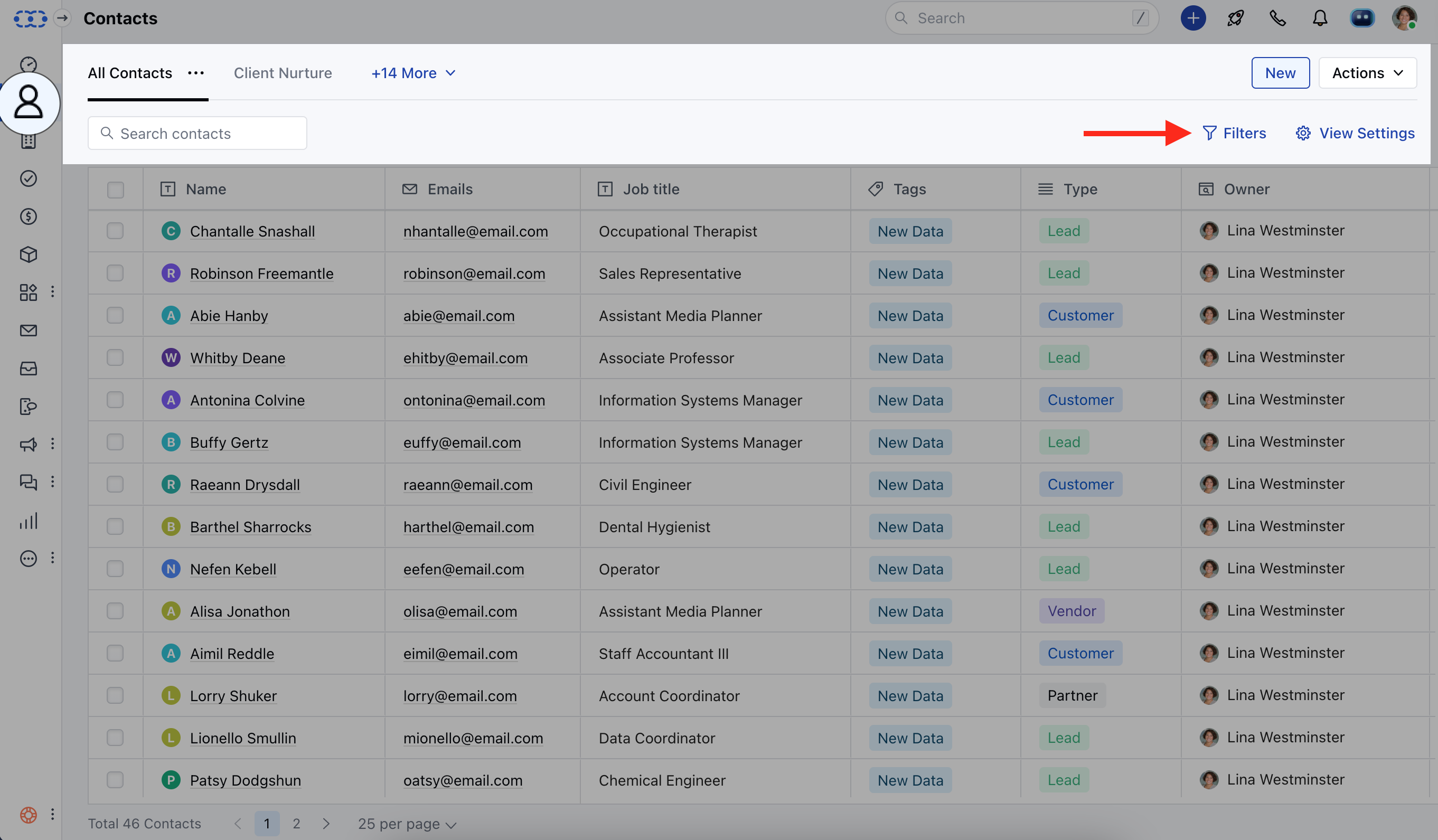Screen dimensions: 1438x840
Task: Switch to the Client Nurture tab
Action: coord(283,73)
